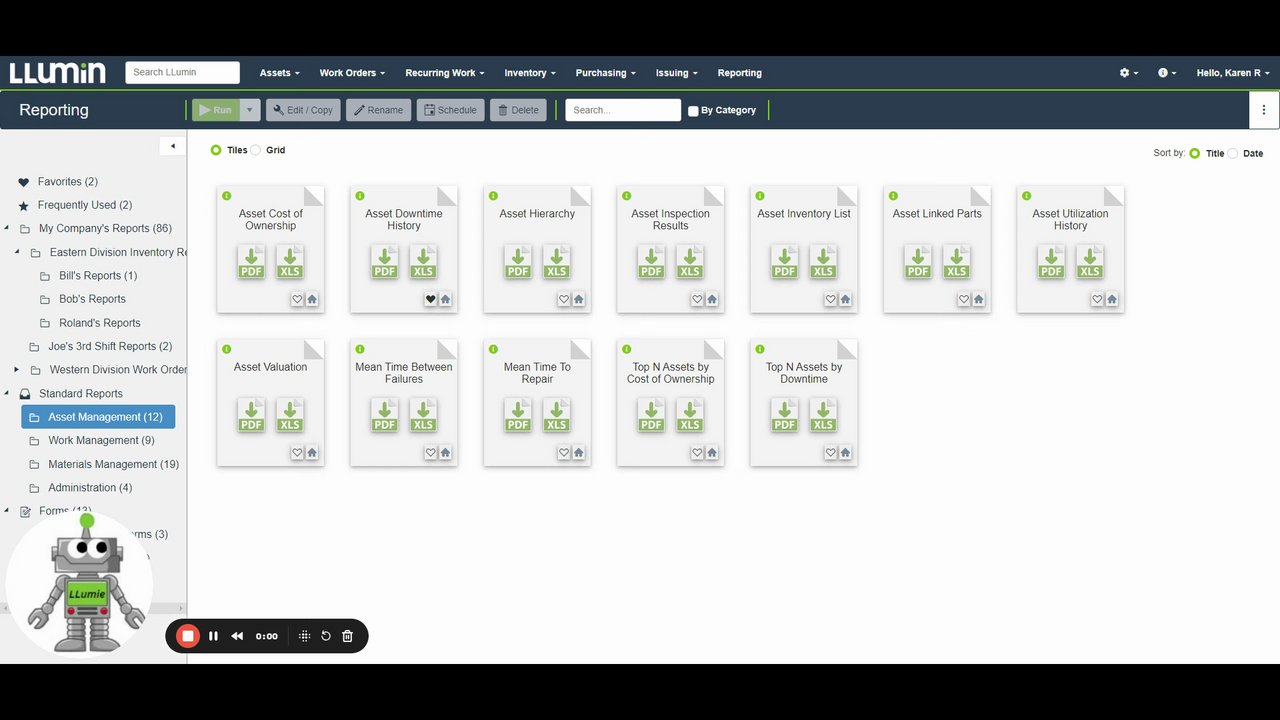The image size is (1280, 720).
Task: Open the Issuing menu
Action: click(676, 73)
